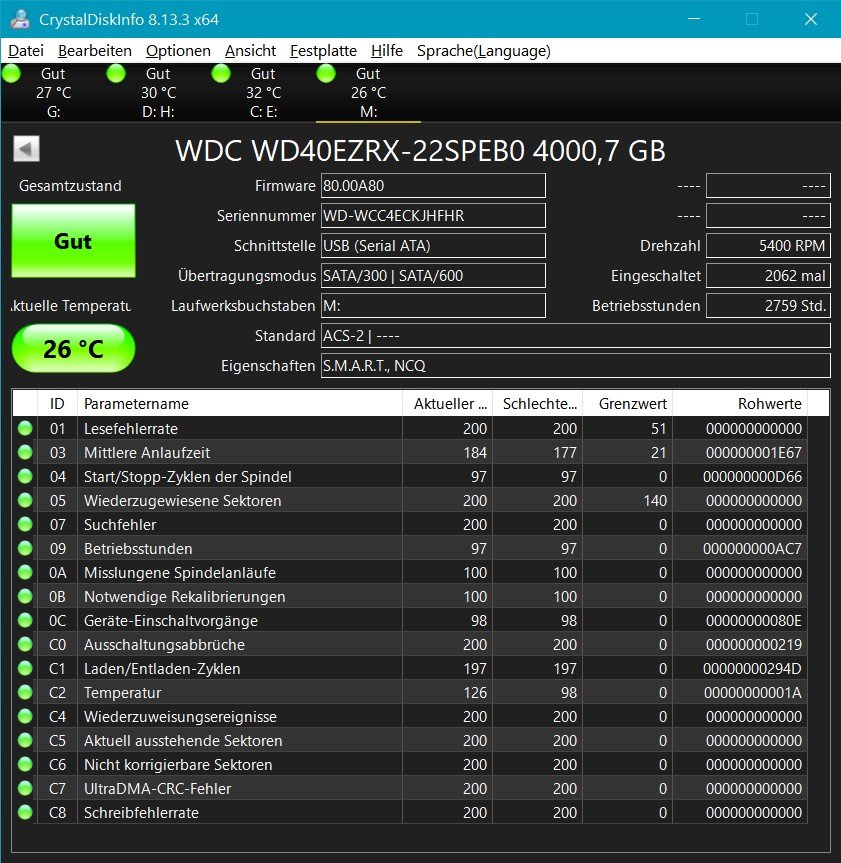841x863 pixels.
Task: Click status dot of Misslungene Spindelanläufe row
Action: click(25, 572)
